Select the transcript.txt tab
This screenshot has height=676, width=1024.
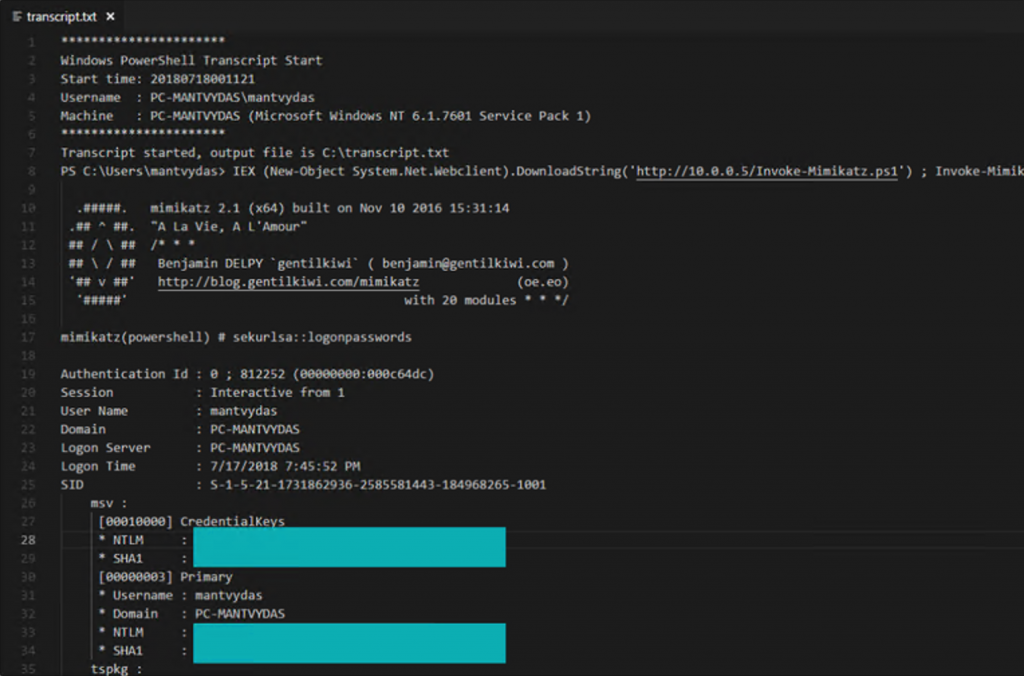(64, 16)
